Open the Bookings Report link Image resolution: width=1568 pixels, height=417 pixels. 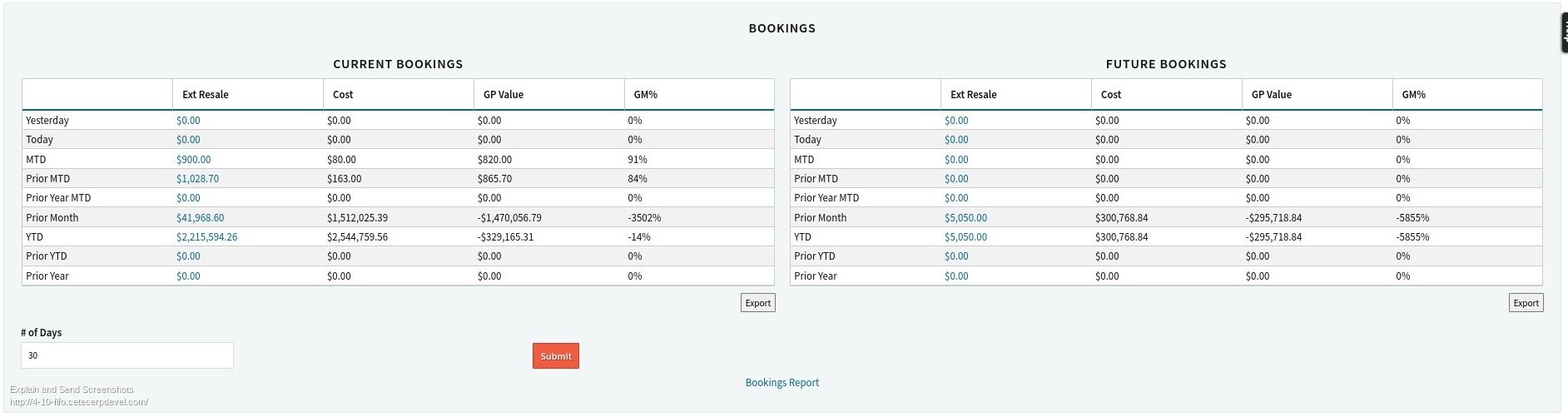[782, 383]
